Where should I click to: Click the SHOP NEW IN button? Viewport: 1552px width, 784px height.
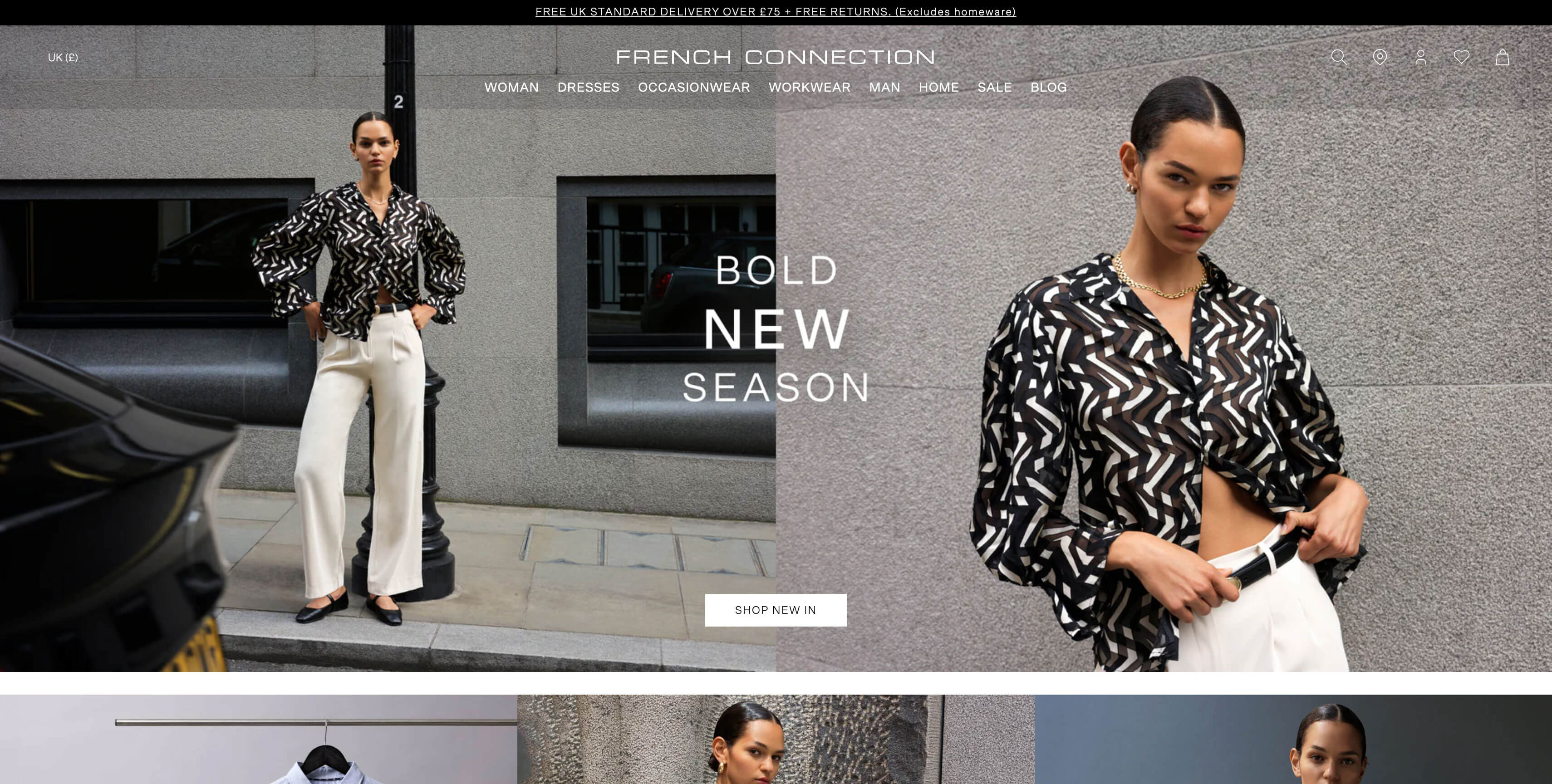pyautogui.click(x=776, y=610)
